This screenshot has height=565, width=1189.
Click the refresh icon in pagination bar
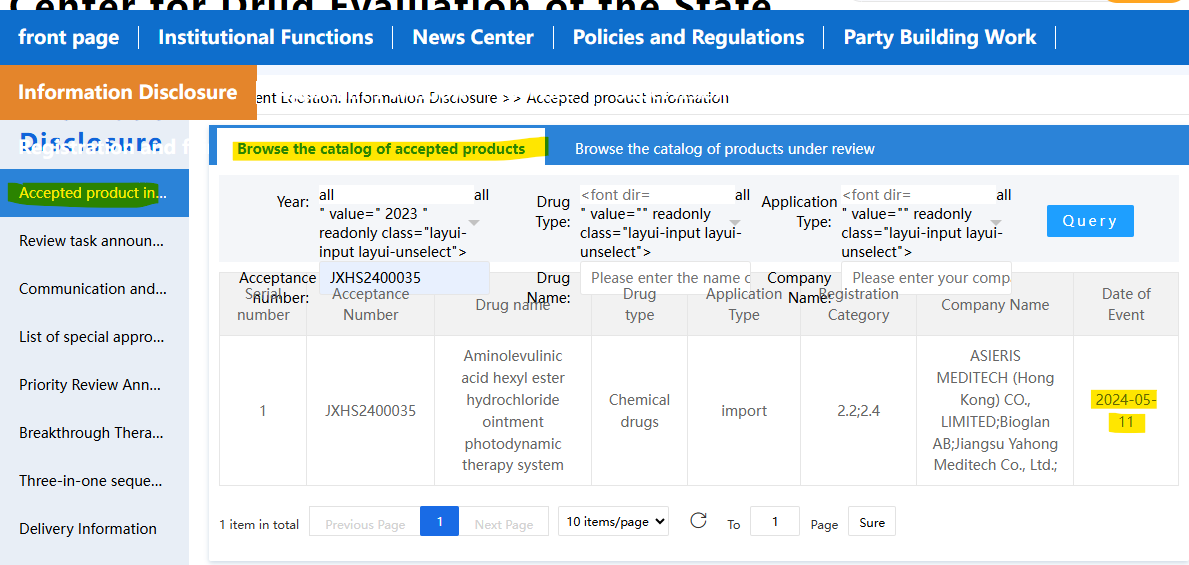(x=698, y=521)
